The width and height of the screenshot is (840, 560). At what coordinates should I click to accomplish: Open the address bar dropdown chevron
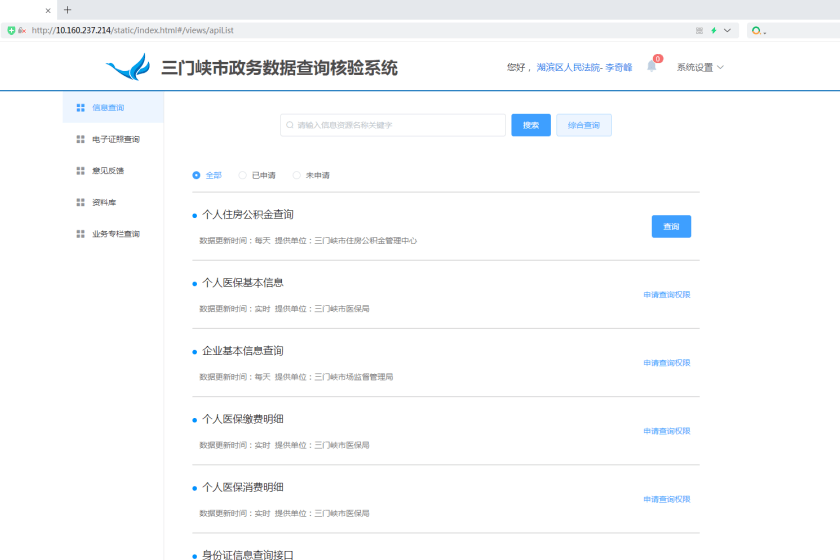[x=727, y=30]
